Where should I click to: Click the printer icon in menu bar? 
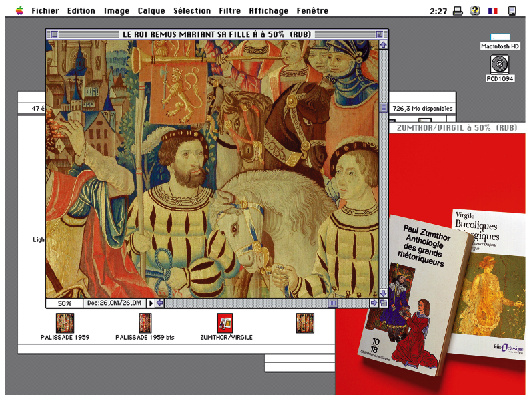click(x=458, y=11)
